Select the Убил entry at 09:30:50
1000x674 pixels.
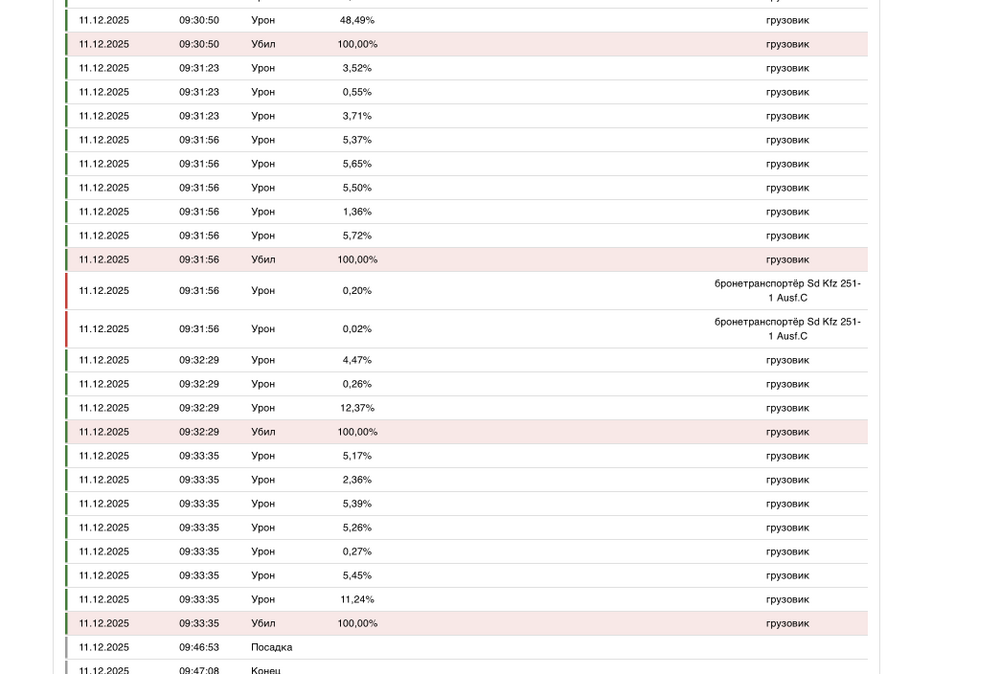(x=263, y=44)
